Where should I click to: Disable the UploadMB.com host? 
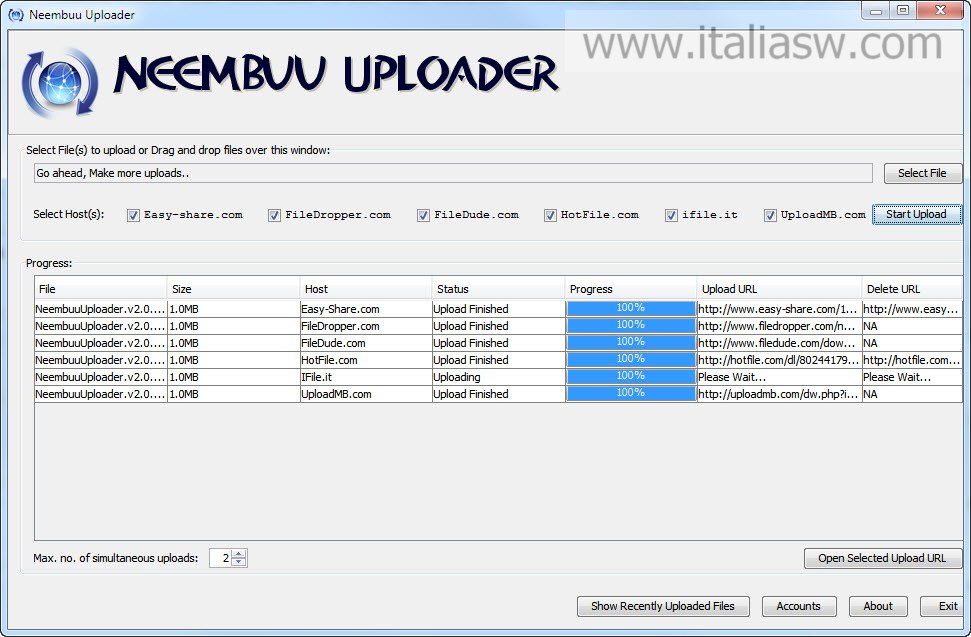[770, 215]
